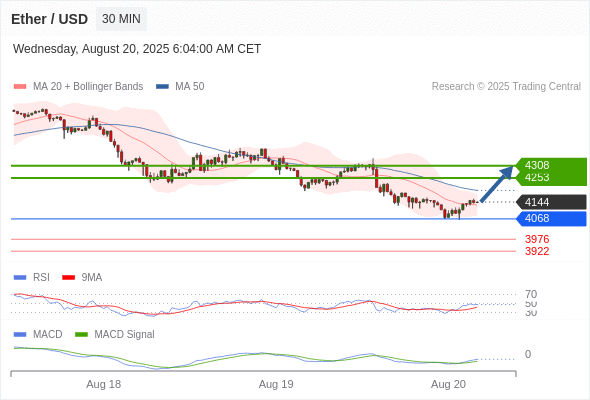590x400 pixels.
Task: Click the MACD Signal green legend swatch
Action: pyautogui.click(x=81, y=334)
